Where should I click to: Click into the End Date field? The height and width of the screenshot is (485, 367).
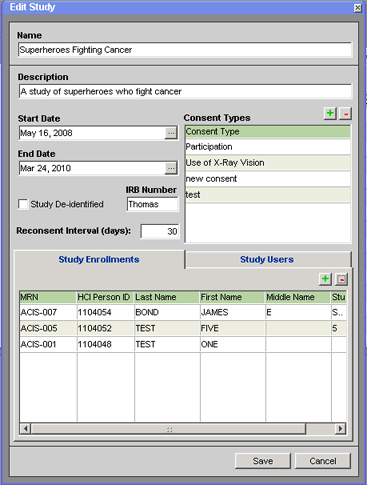click(92, 168)
